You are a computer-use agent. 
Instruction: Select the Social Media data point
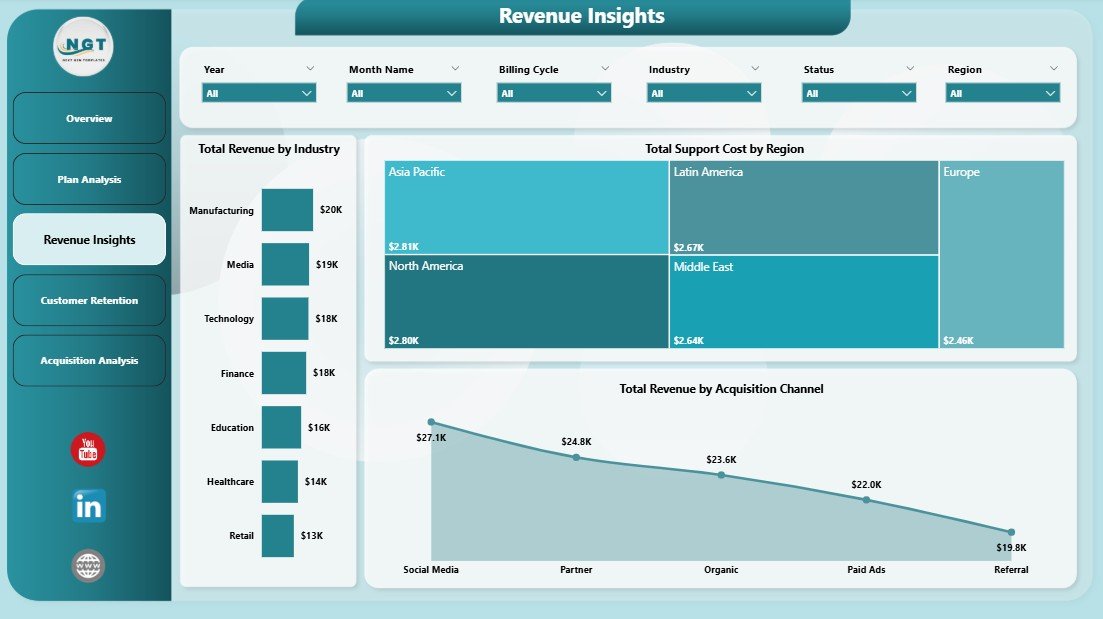[x=432, y=422]
